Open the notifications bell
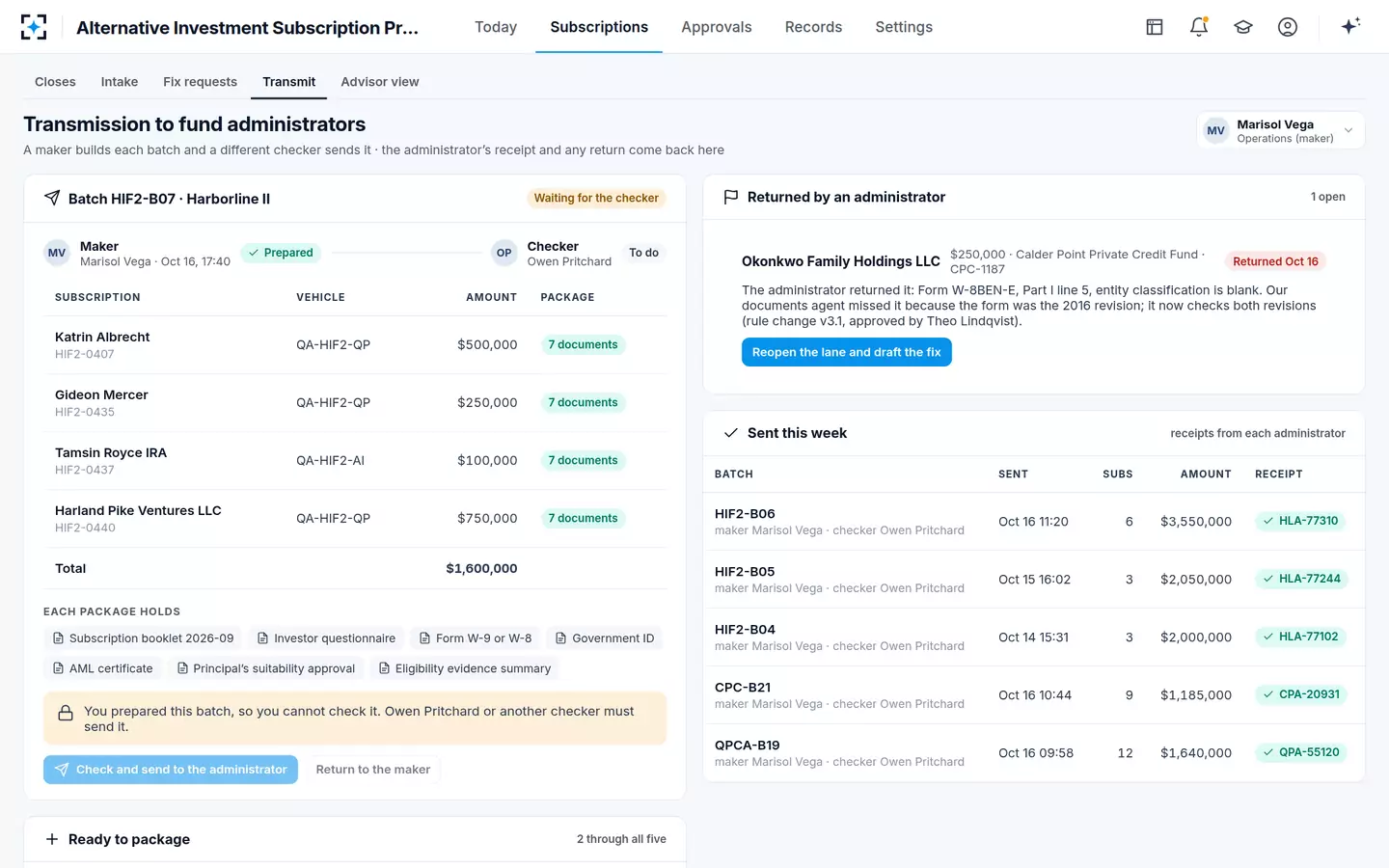This screenshot has height=868, width=1389. (x=1199, y=27)
